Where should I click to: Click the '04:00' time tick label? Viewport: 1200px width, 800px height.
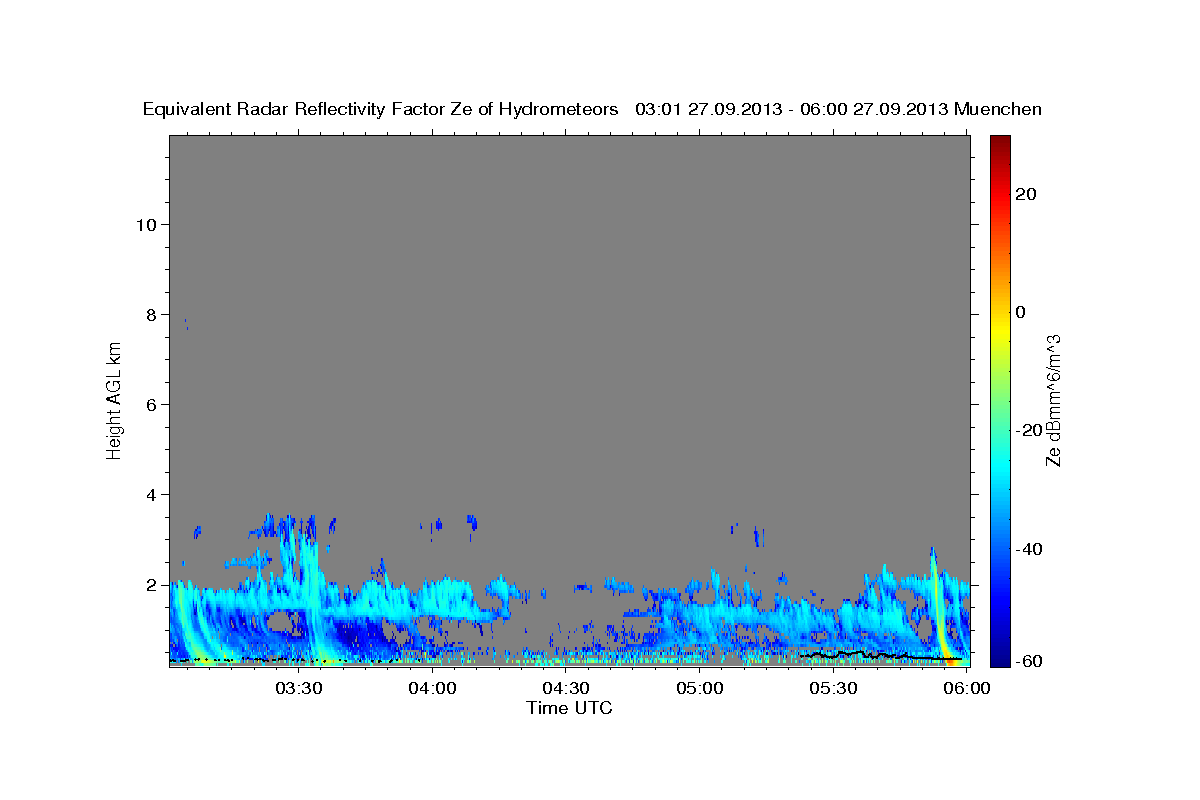click(x=432, y=688)
